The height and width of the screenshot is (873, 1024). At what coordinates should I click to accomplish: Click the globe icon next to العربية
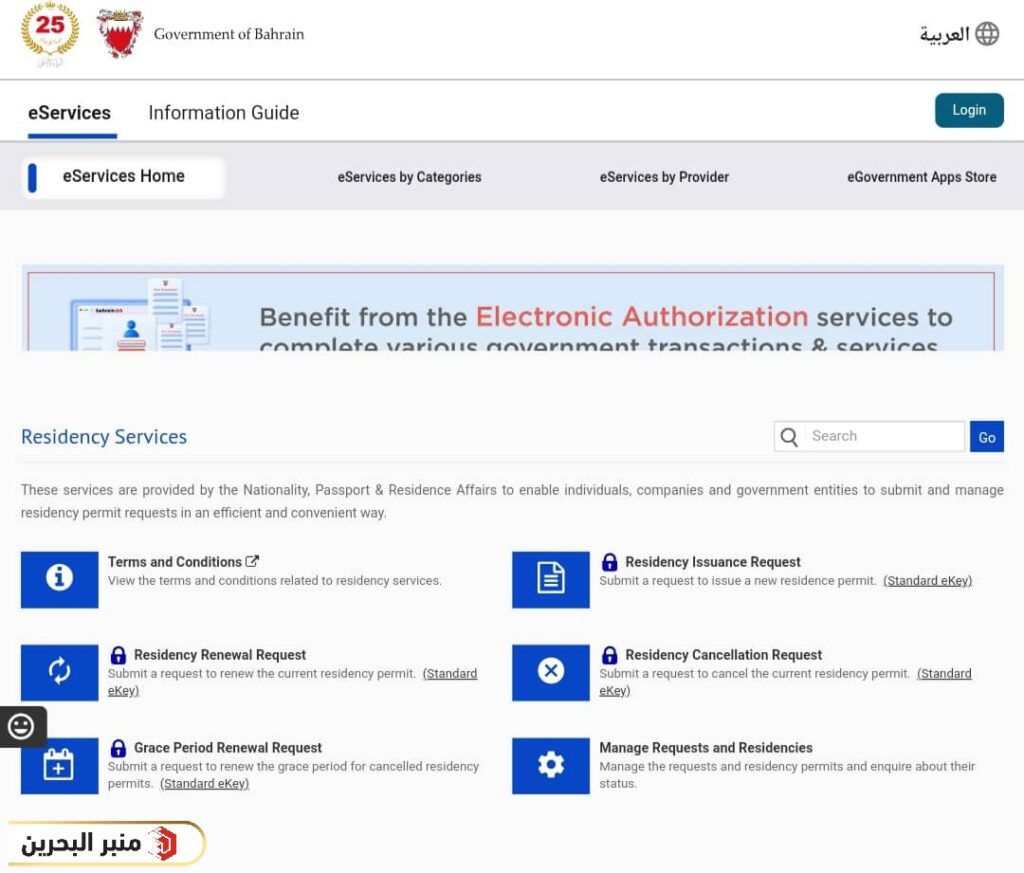[989, 33]
